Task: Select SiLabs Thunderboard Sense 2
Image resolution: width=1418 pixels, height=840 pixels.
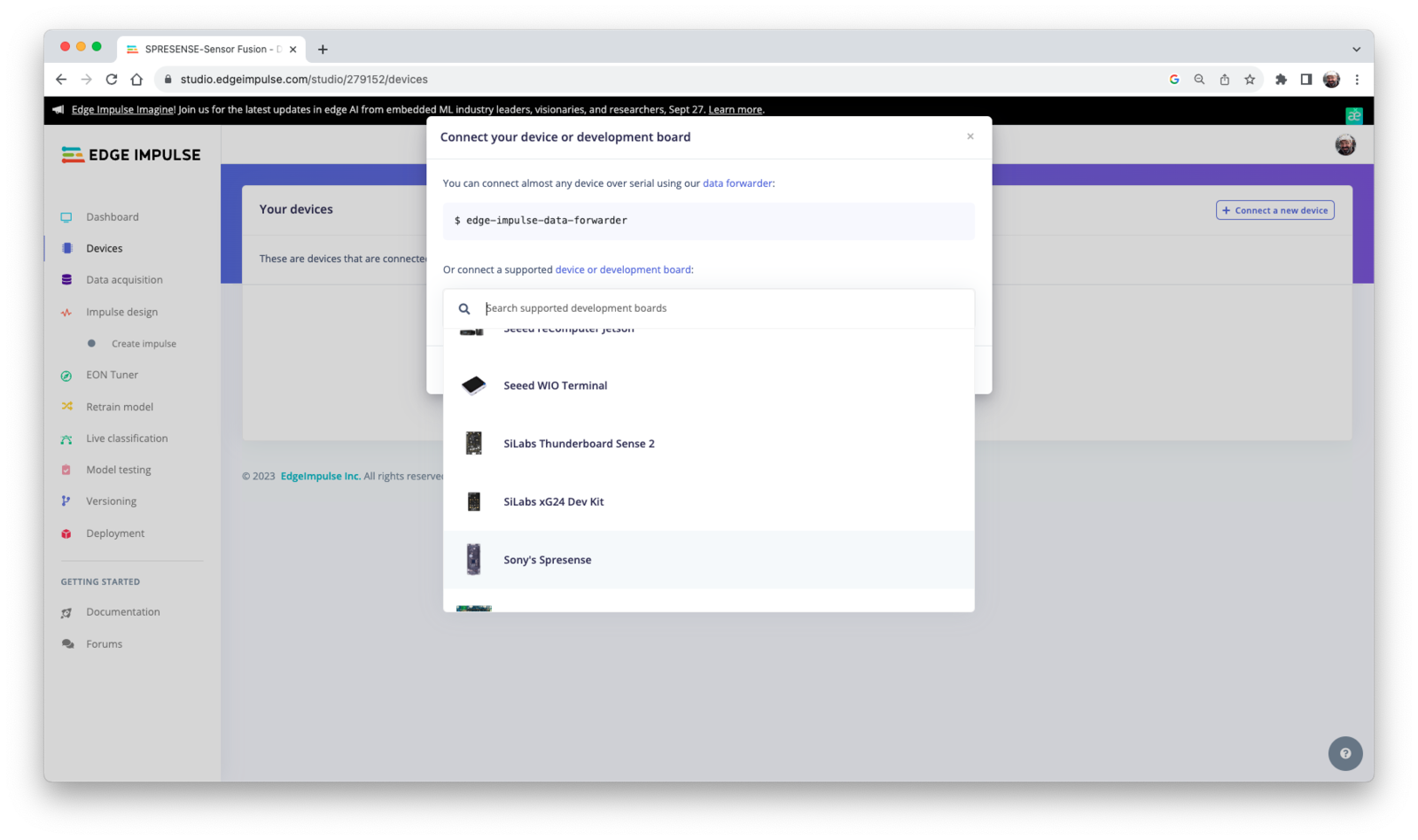Action: tap(709, 444)
